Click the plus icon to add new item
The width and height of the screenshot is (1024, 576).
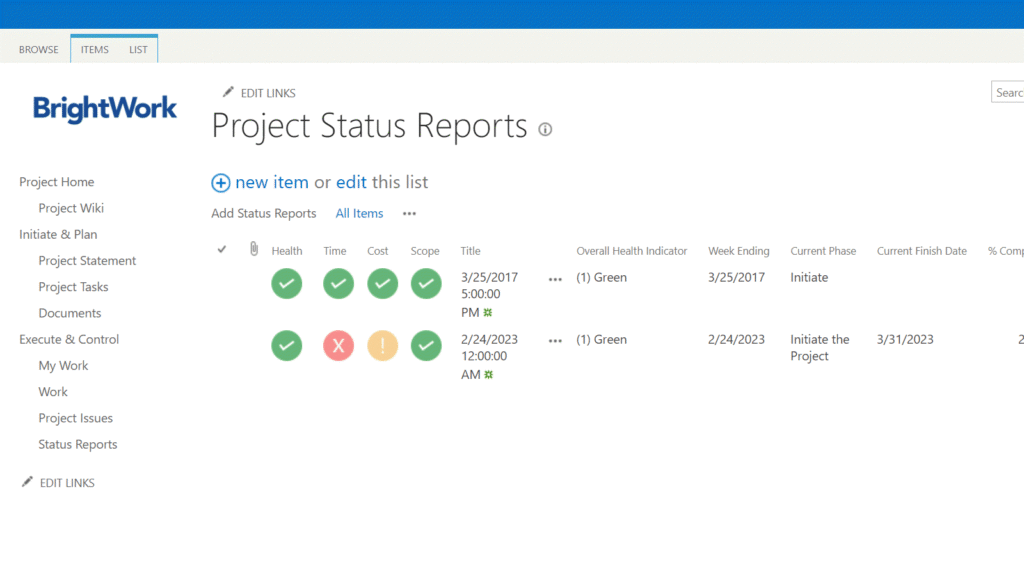coord(221,183)
